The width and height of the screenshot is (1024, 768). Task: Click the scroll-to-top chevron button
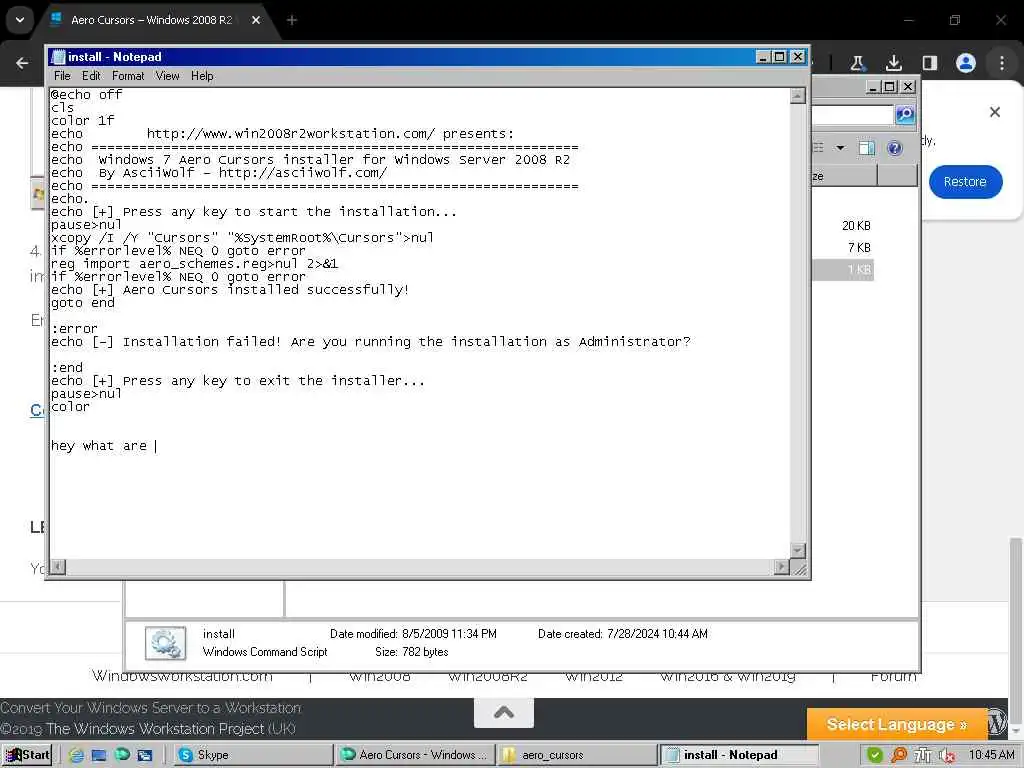[504, 712]
